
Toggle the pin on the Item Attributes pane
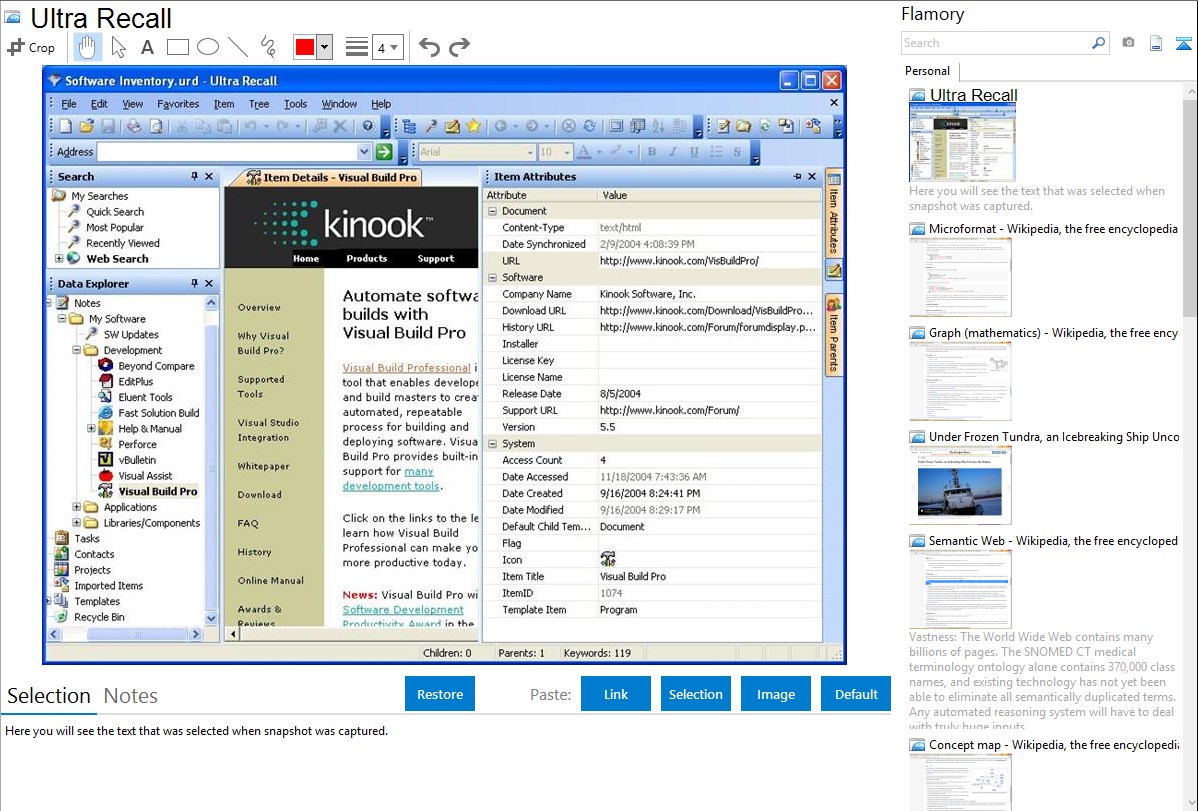coord(798,177)
